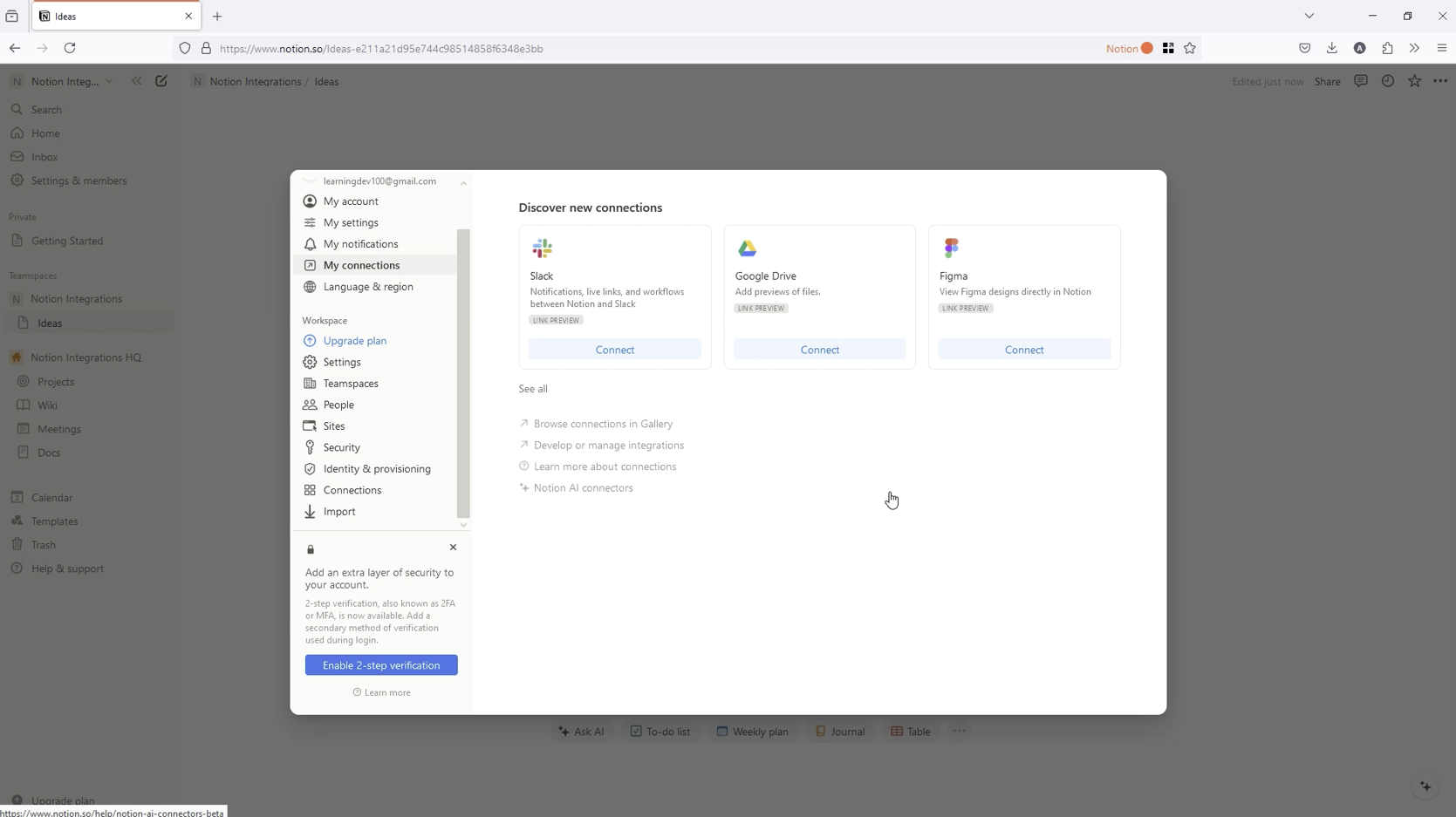Open workspace Settings section
Viewport: 1456px width, 817px height.
tap(375, 362)
